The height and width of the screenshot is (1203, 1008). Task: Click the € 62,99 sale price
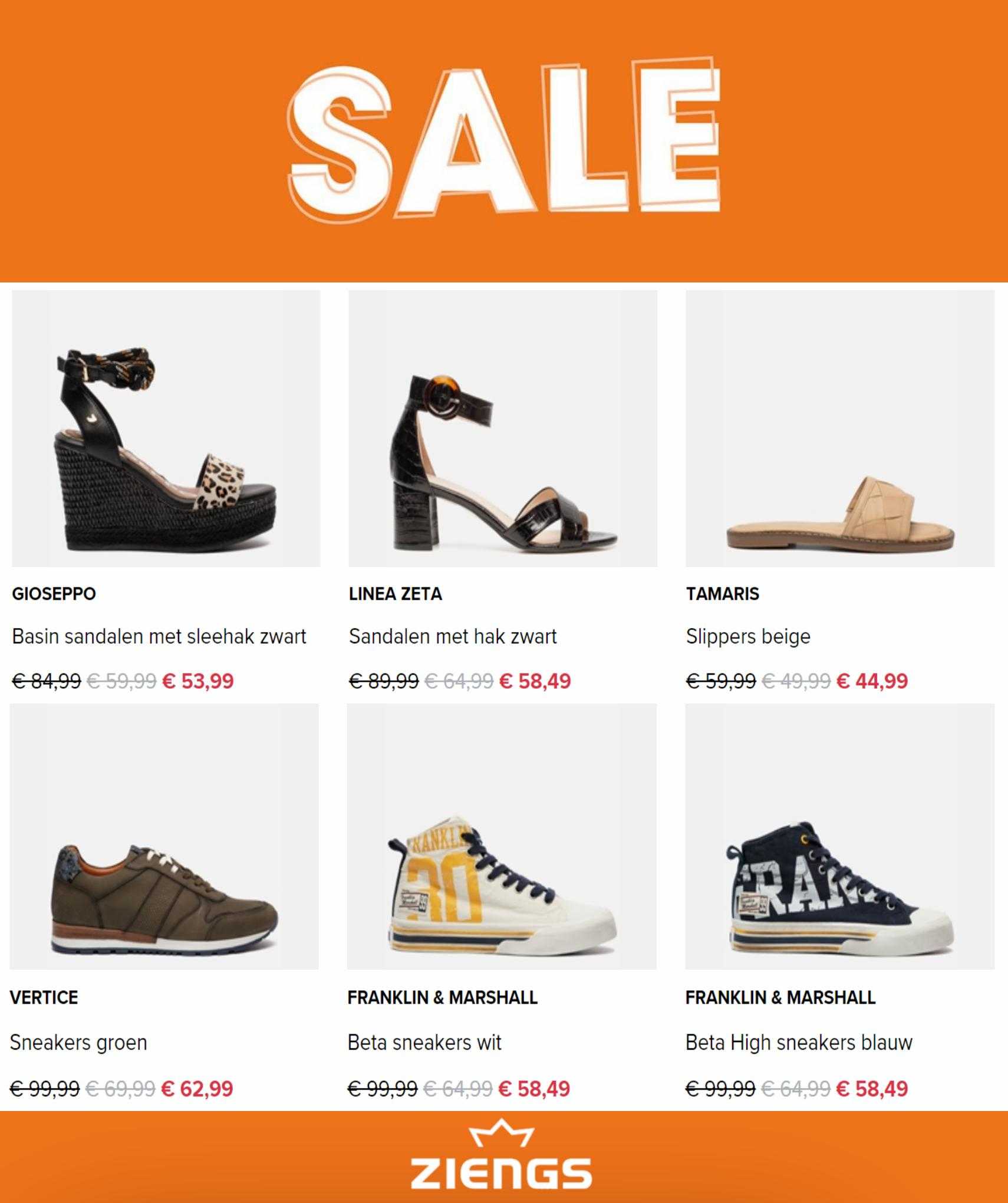coord(197,1089)
